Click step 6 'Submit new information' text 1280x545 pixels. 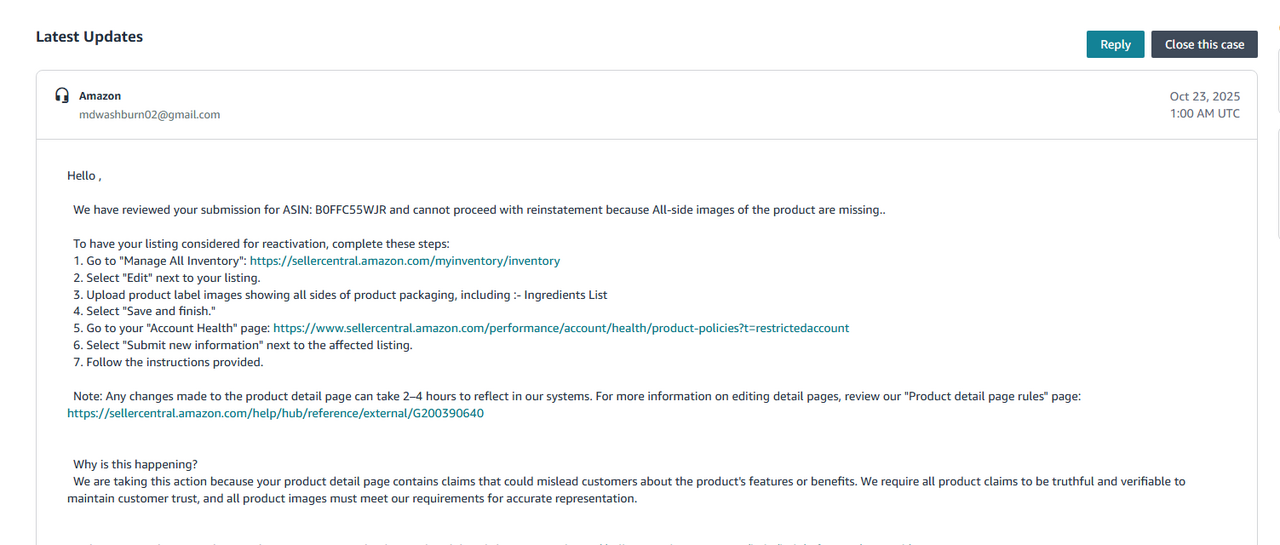point(243,345)
